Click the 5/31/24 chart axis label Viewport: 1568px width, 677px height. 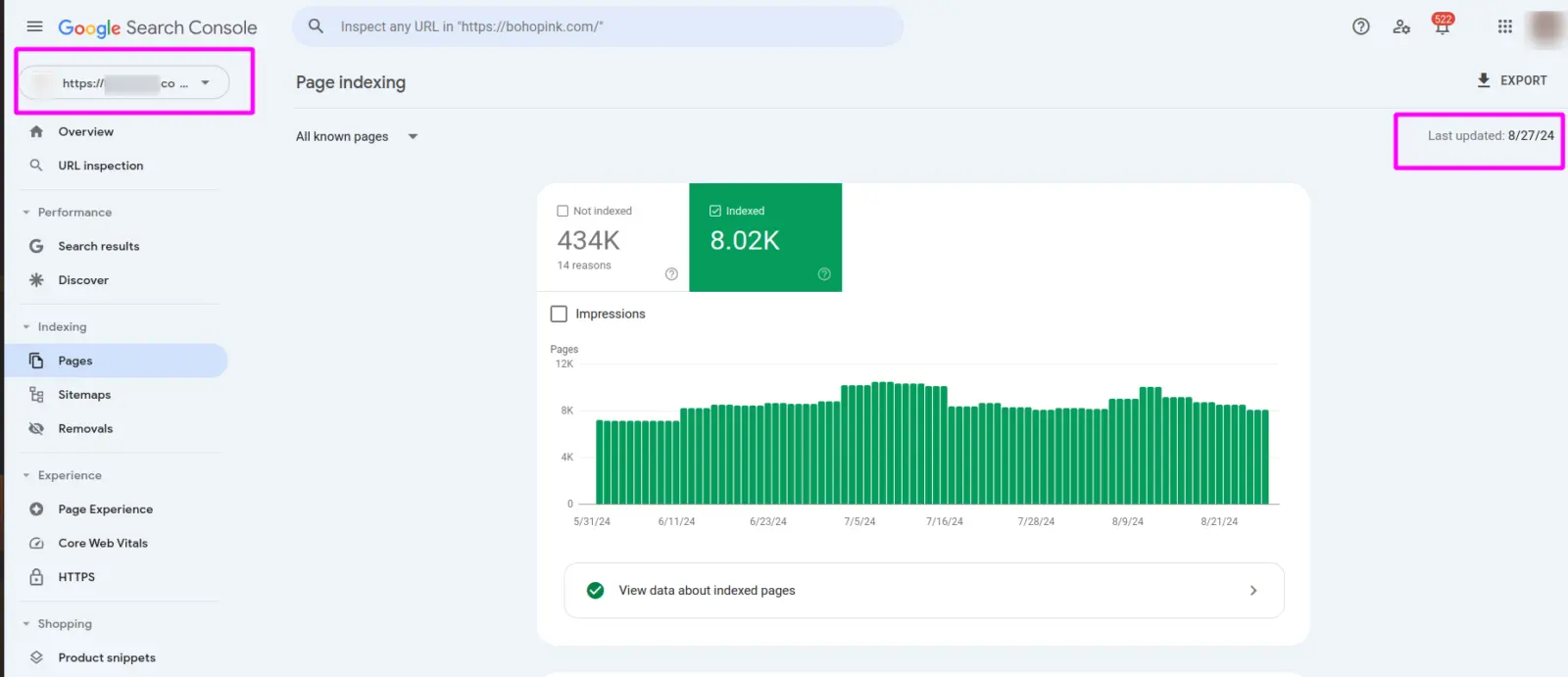click(592, 521)
